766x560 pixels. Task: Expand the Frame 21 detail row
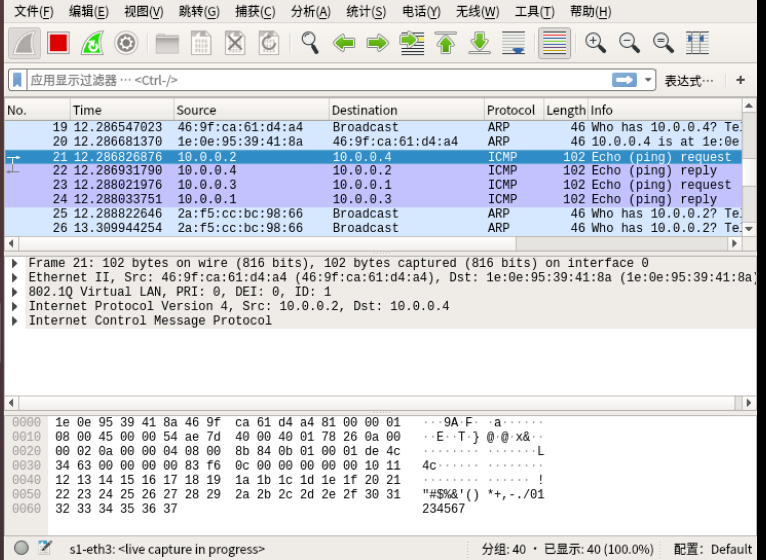15,263
